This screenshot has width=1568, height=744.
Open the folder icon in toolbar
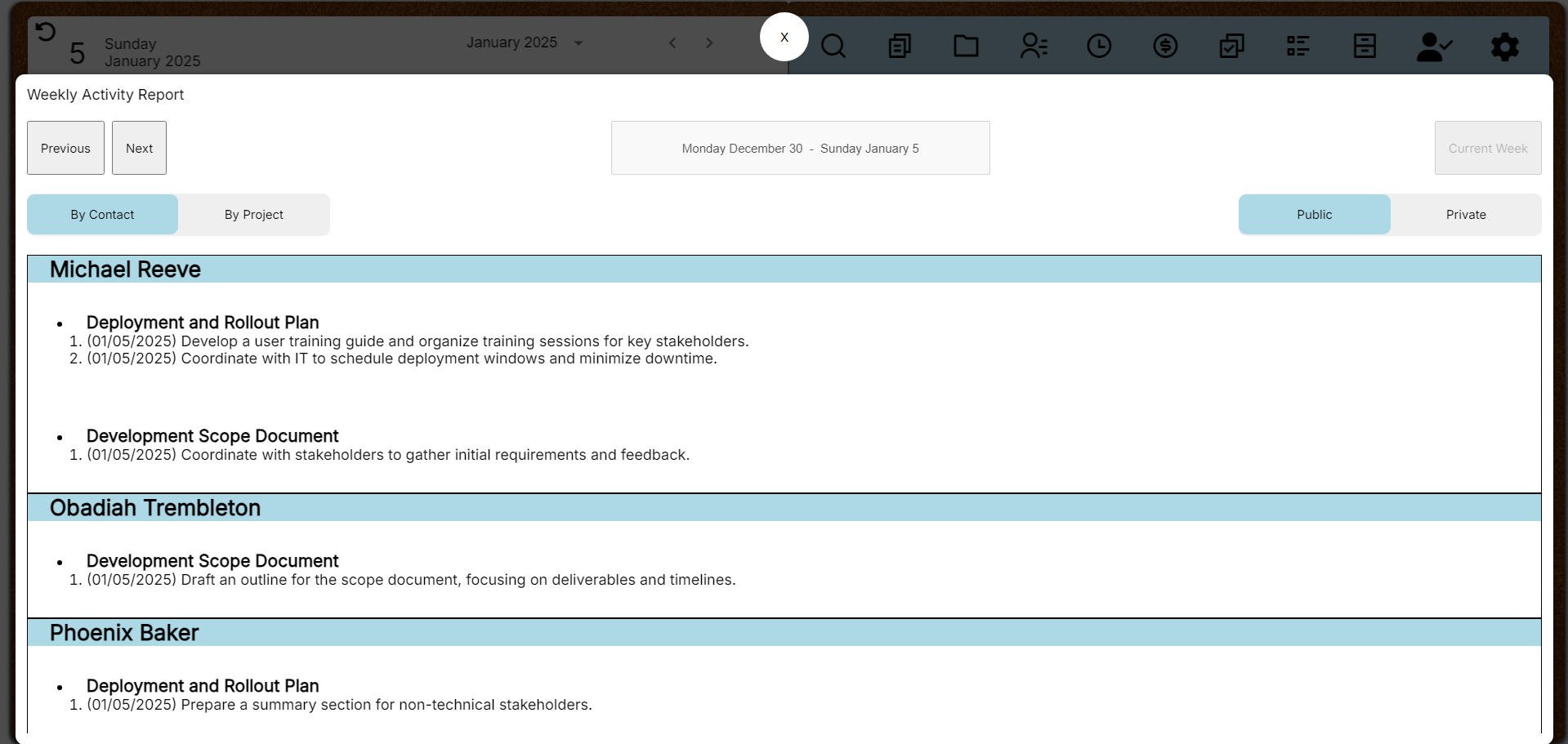[x=966, y=46]
